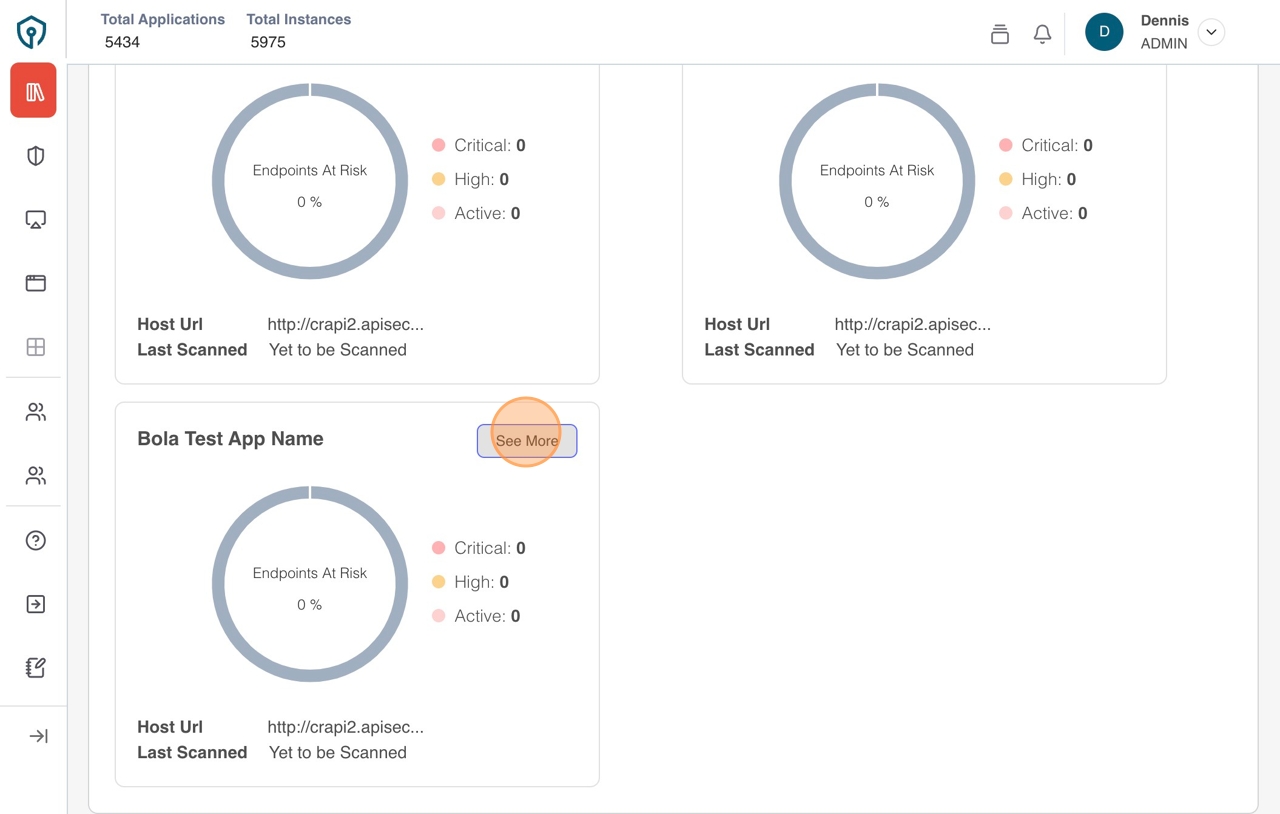Click the Critical red legend dot in Bola card

(438, 548)
